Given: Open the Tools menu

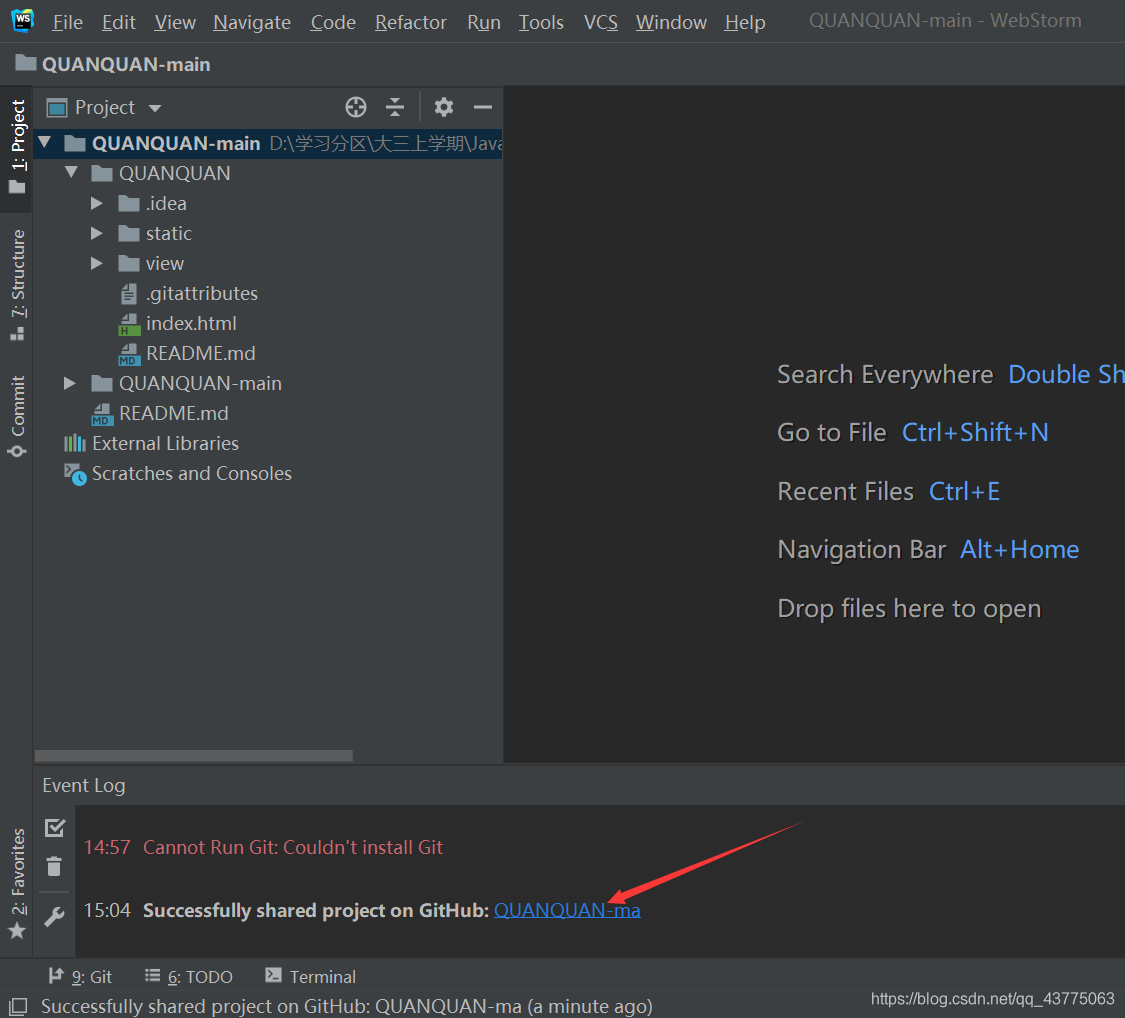Looking at the screenshot, I should pos(541,22).
